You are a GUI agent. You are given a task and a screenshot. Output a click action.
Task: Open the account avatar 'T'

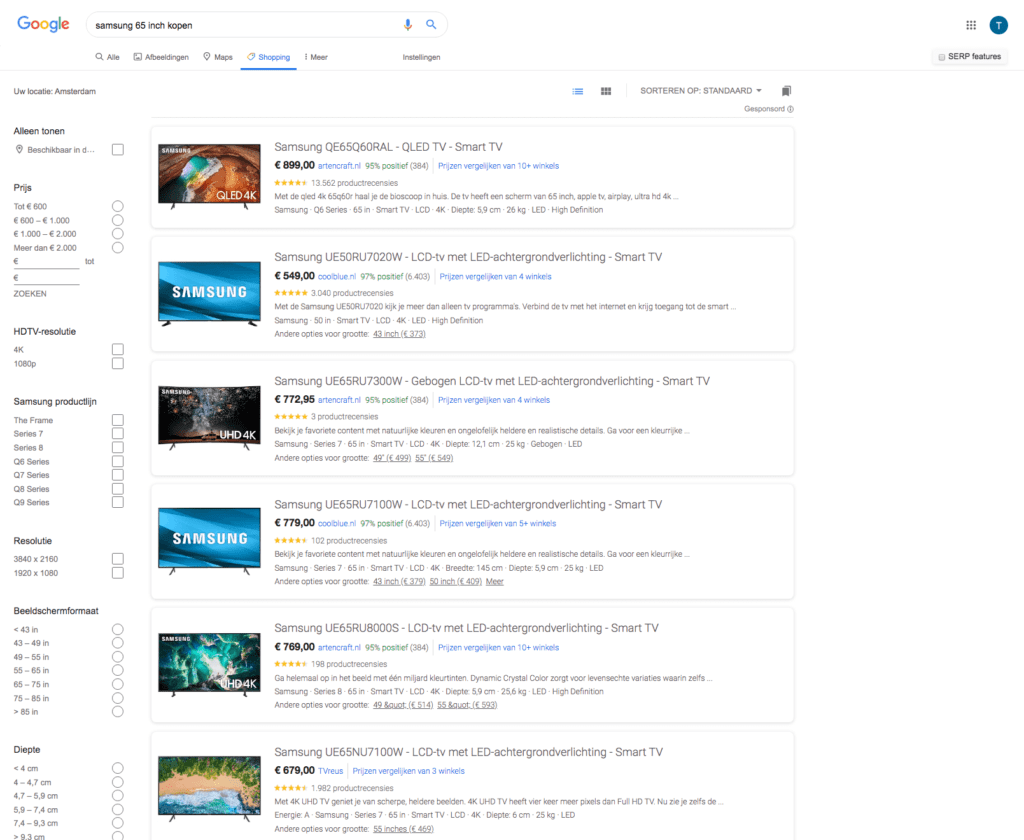coord(999,25)
